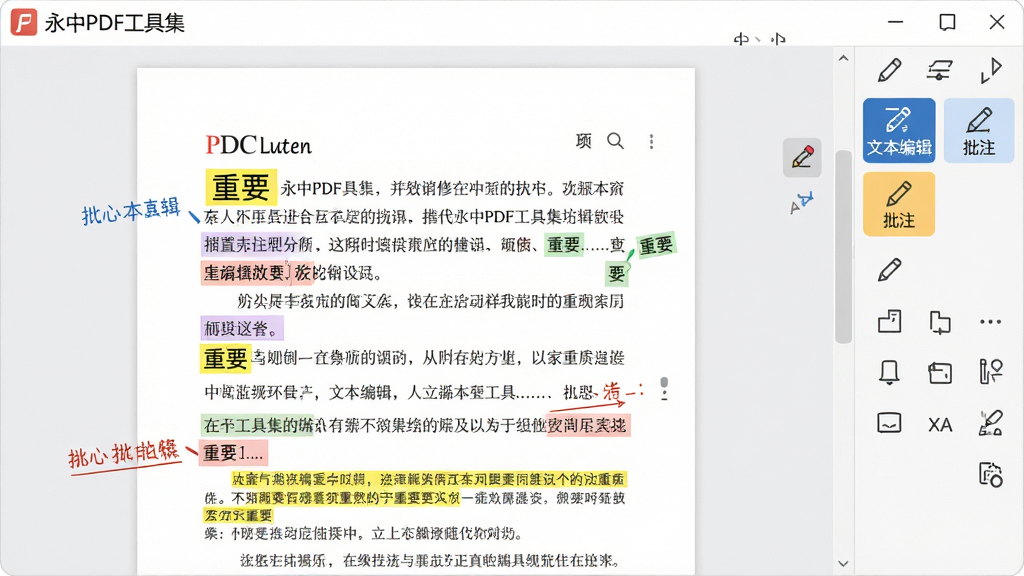
Task: Click the 项 icon in document header
Action: coord(583,140)
